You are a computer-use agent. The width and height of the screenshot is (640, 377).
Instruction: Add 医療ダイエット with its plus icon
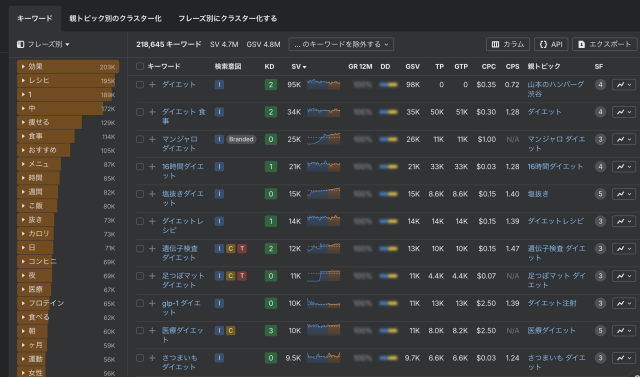(152, 330)
